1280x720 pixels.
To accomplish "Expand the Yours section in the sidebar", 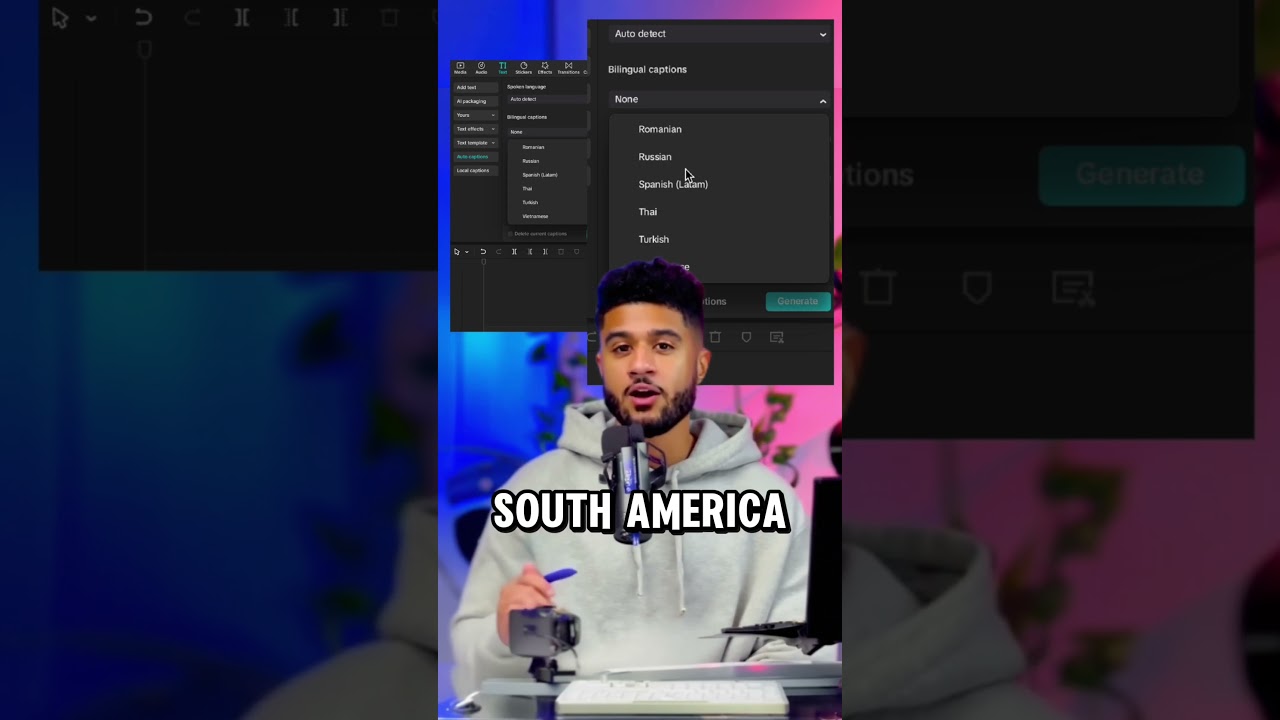I will [x=476, y=115].
